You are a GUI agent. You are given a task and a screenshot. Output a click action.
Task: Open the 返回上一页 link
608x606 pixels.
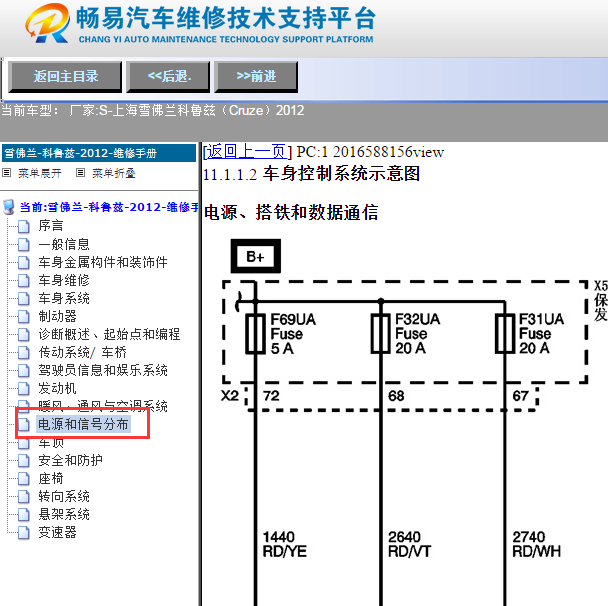[246, 152]
